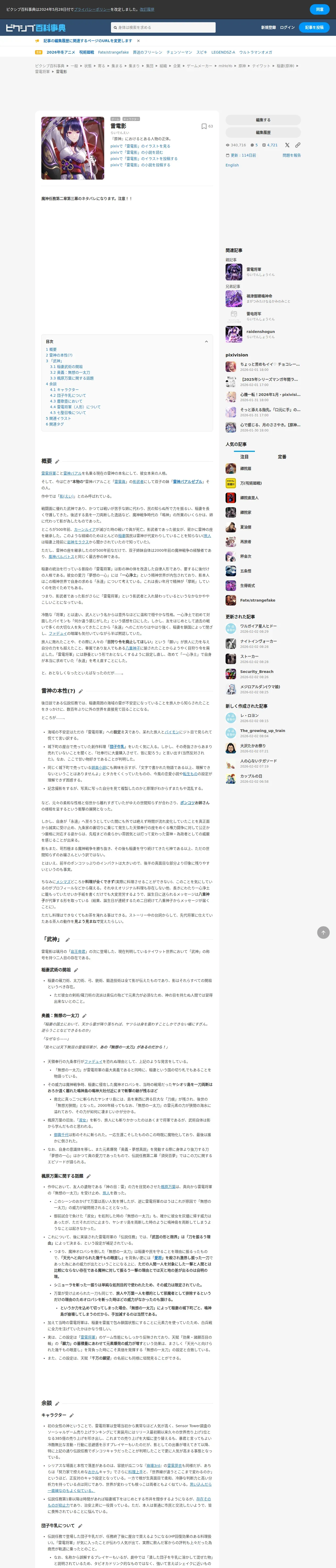Click the 記事を投稿 post article button
Screen dimensions: 336x1568
[x=315, y=27]
